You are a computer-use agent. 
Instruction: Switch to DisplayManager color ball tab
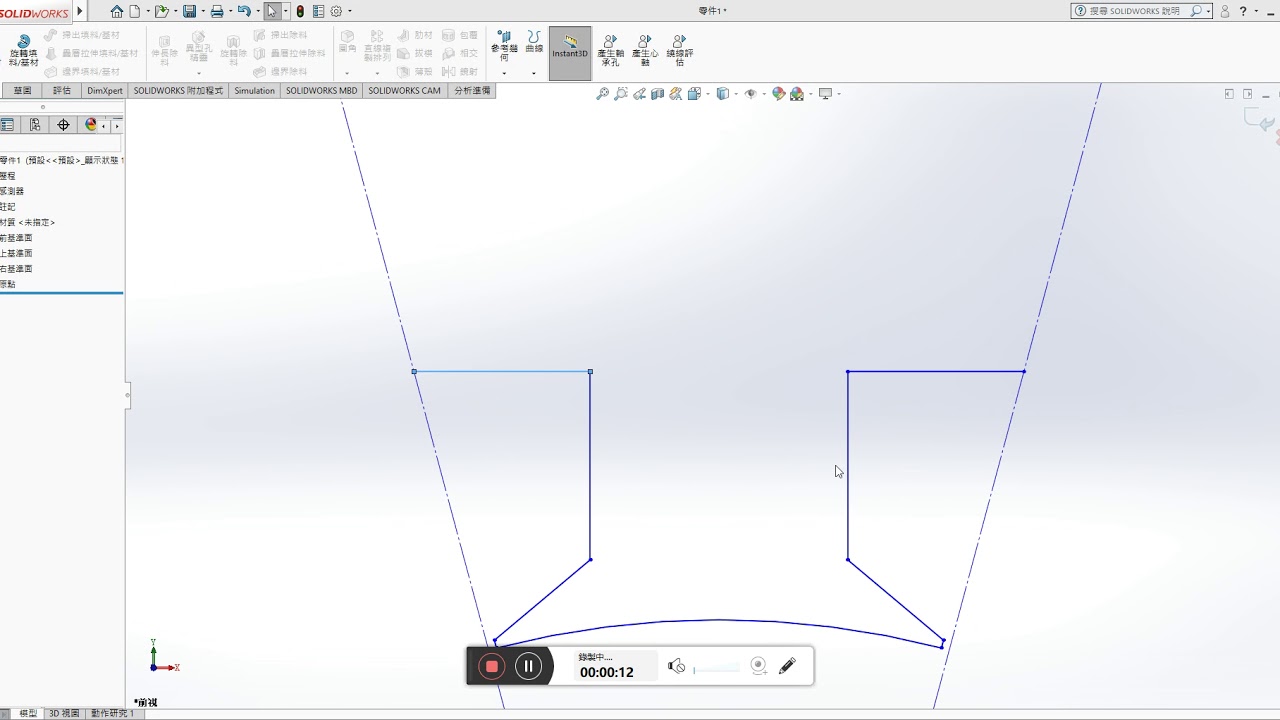point(91,125)
